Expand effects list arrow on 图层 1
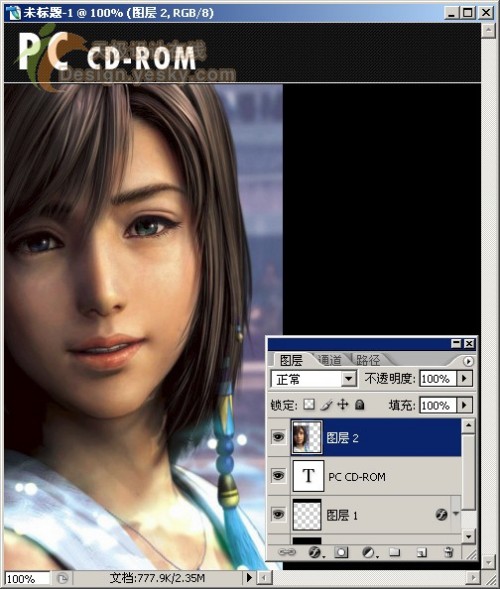The height and width of the screenshot is (589, 500). coord(456,513)
